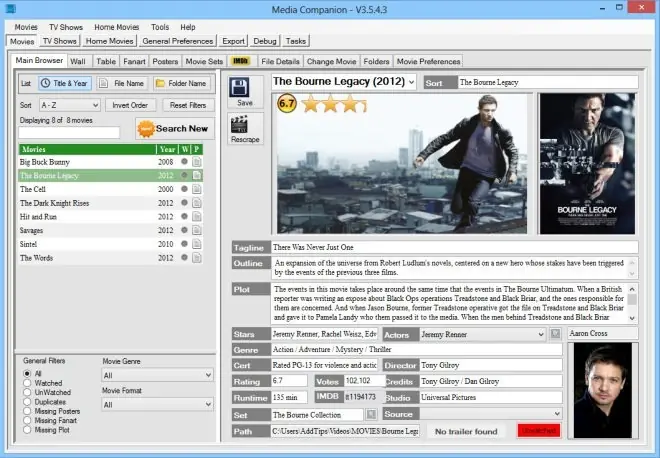The width and height of the screenshot is (660, 458).
Task: Open the A - Z sort dropdown
Action: click(70, 105)
